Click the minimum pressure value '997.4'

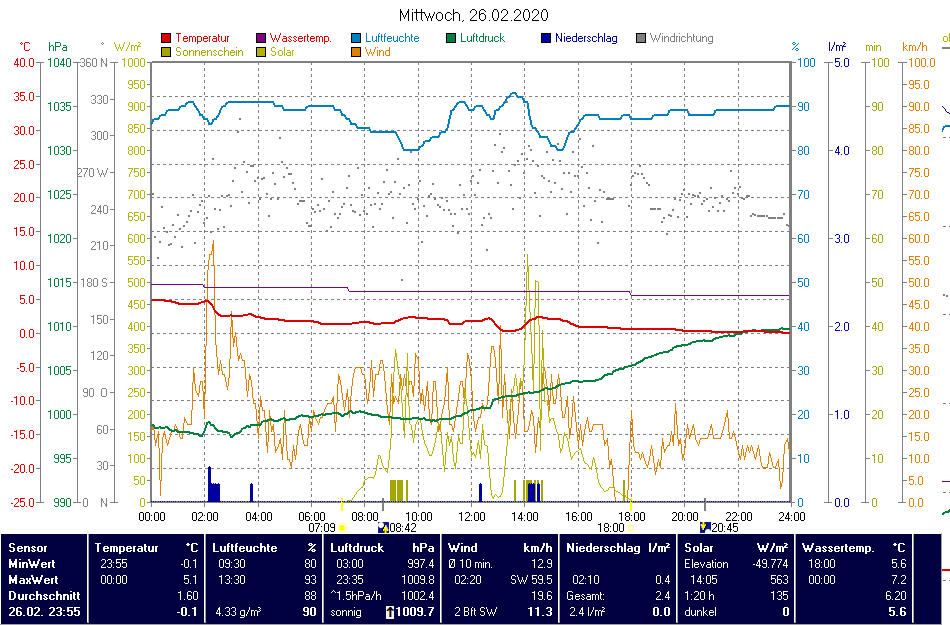(x=421, y=564)
